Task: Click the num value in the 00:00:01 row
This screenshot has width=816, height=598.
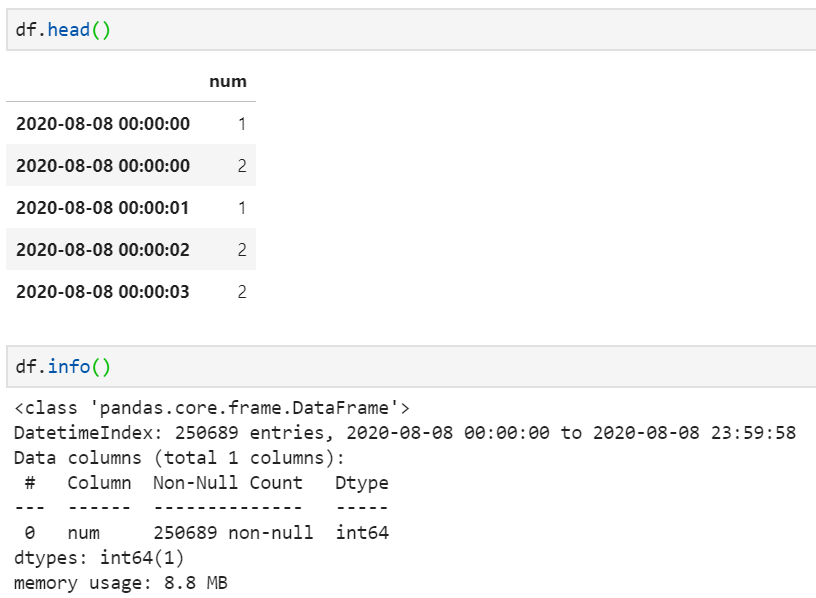Action: click(x=241, y=208)
